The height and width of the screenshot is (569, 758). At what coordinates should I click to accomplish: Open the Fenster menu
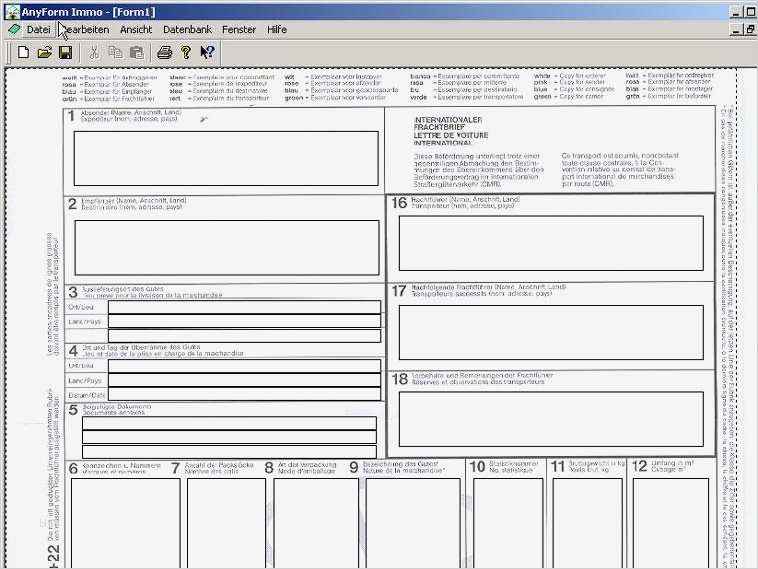coord(239,29)
